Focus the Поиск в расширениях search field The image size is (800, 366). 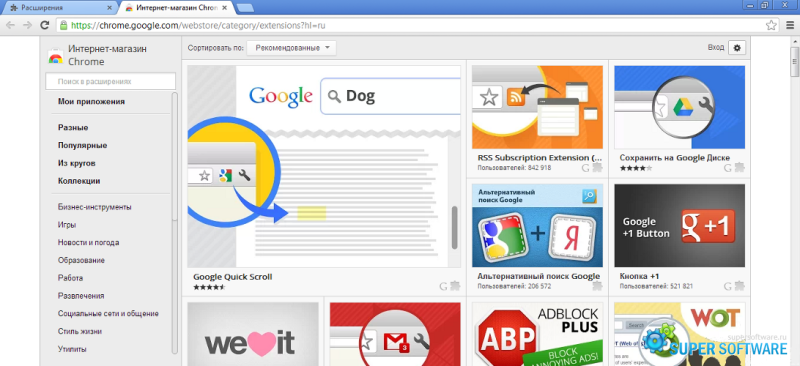[110, 81]
